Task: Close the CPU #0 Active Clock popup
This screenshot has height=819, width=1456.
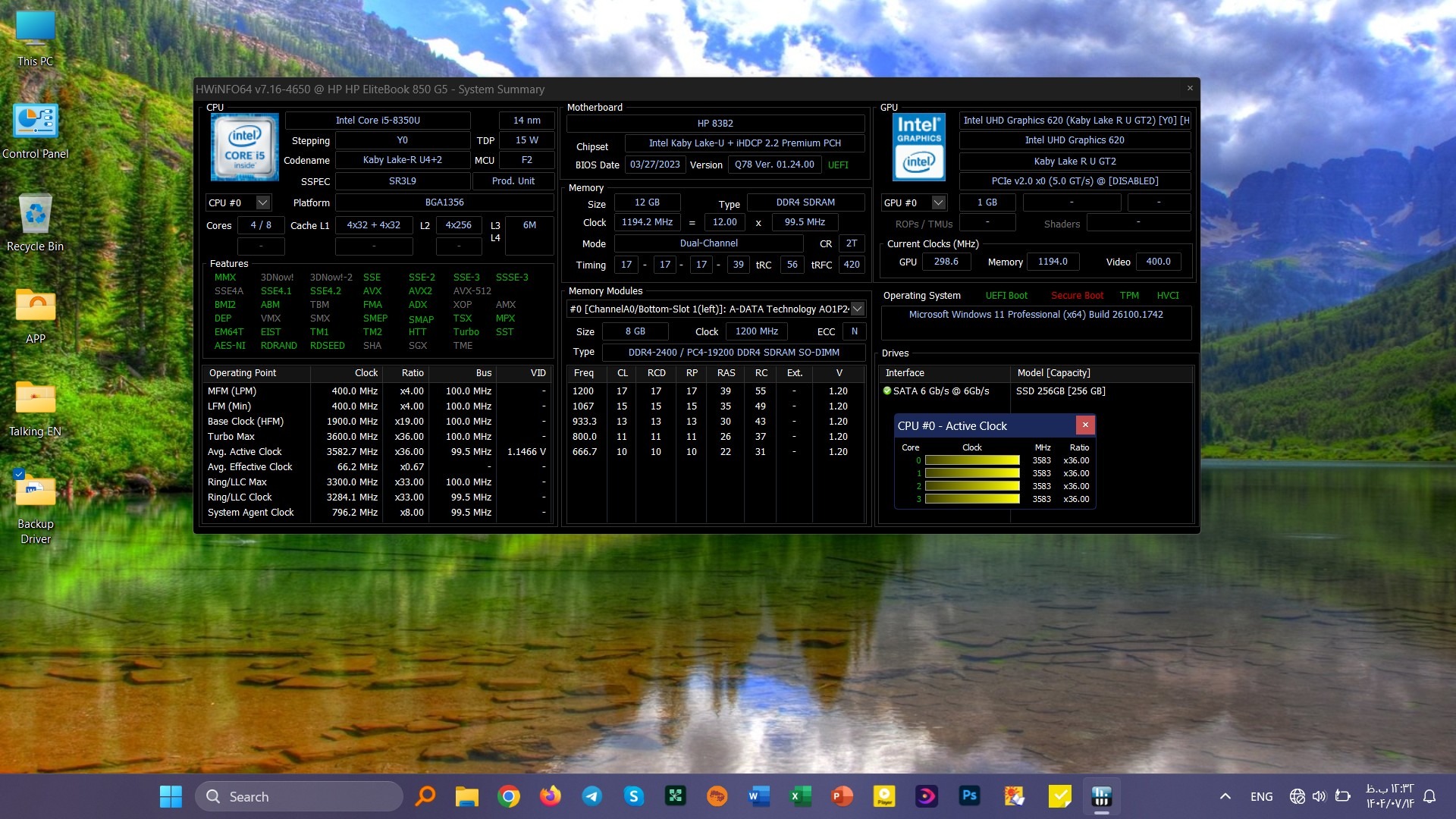Action: [1085, 425]
